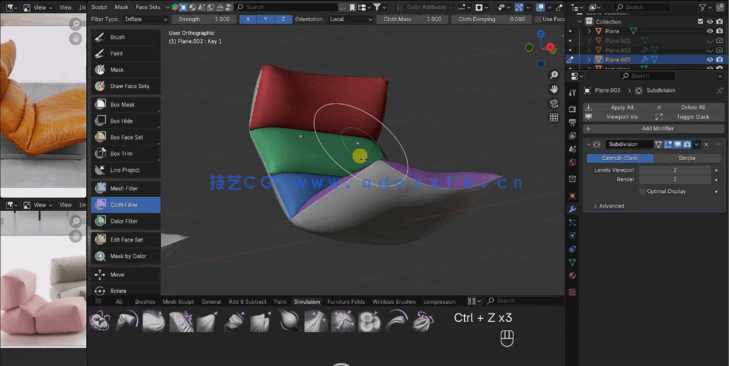This screenshot has height=366, width=730.
Task: Select the Mesh Filter tool
Action: (x=126, y=188)
